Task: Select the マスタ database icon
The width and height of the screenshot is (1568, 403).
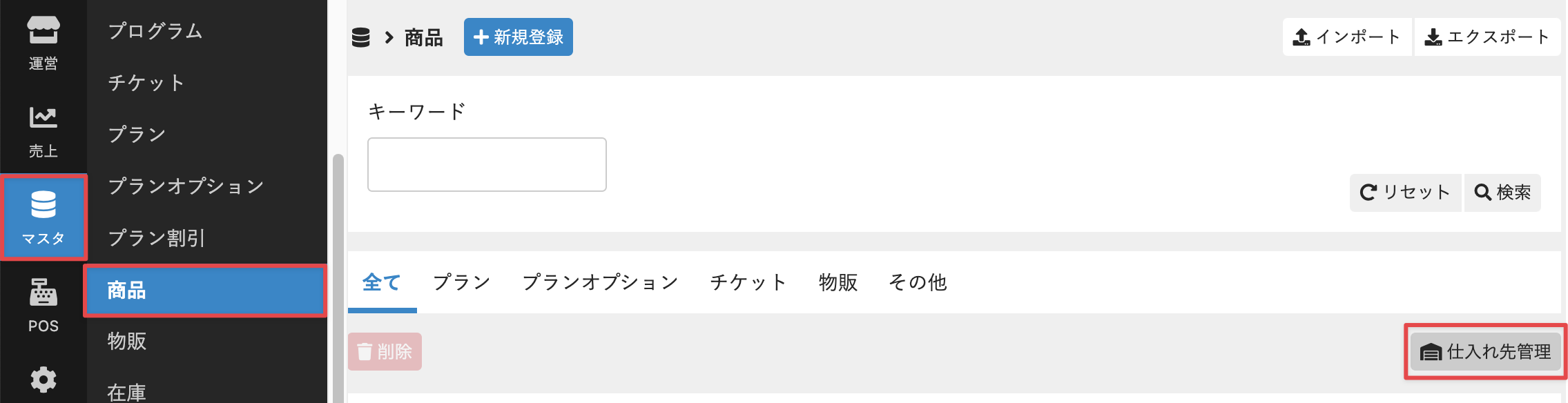Action: click(x=43, y=217)
